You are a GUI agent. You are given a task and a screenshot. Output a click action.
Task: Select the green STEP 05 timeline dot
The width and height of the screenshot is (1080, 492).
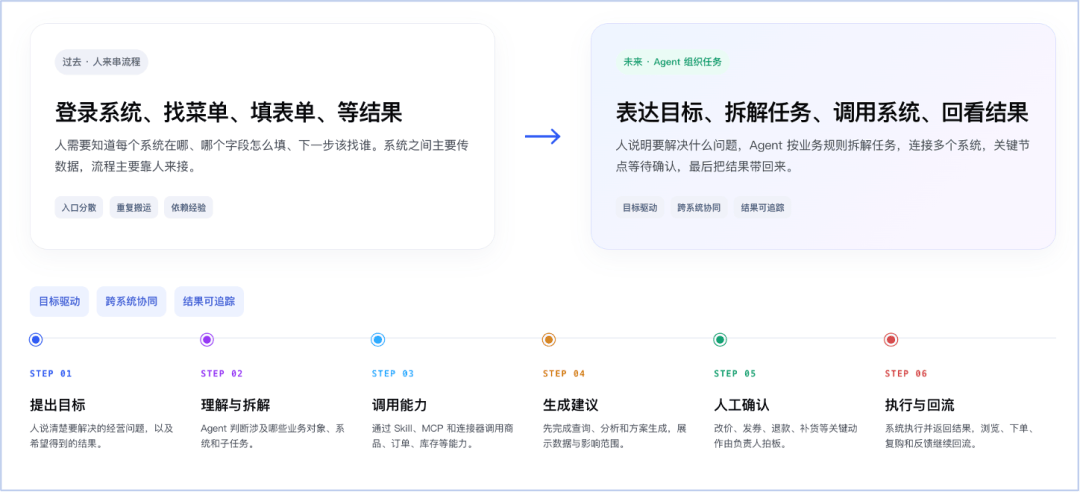720,339
